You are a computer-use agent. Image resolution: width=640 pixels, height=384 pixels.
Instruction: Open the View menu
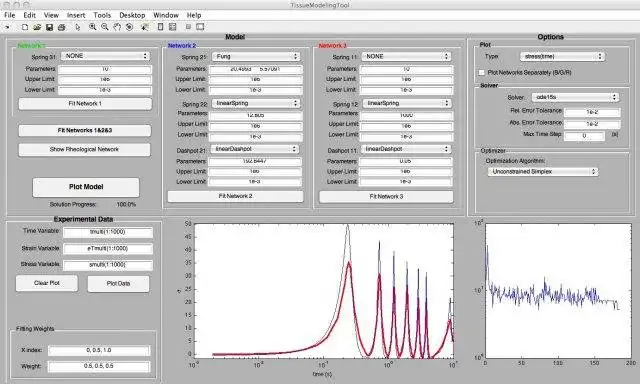click(51, 15)
